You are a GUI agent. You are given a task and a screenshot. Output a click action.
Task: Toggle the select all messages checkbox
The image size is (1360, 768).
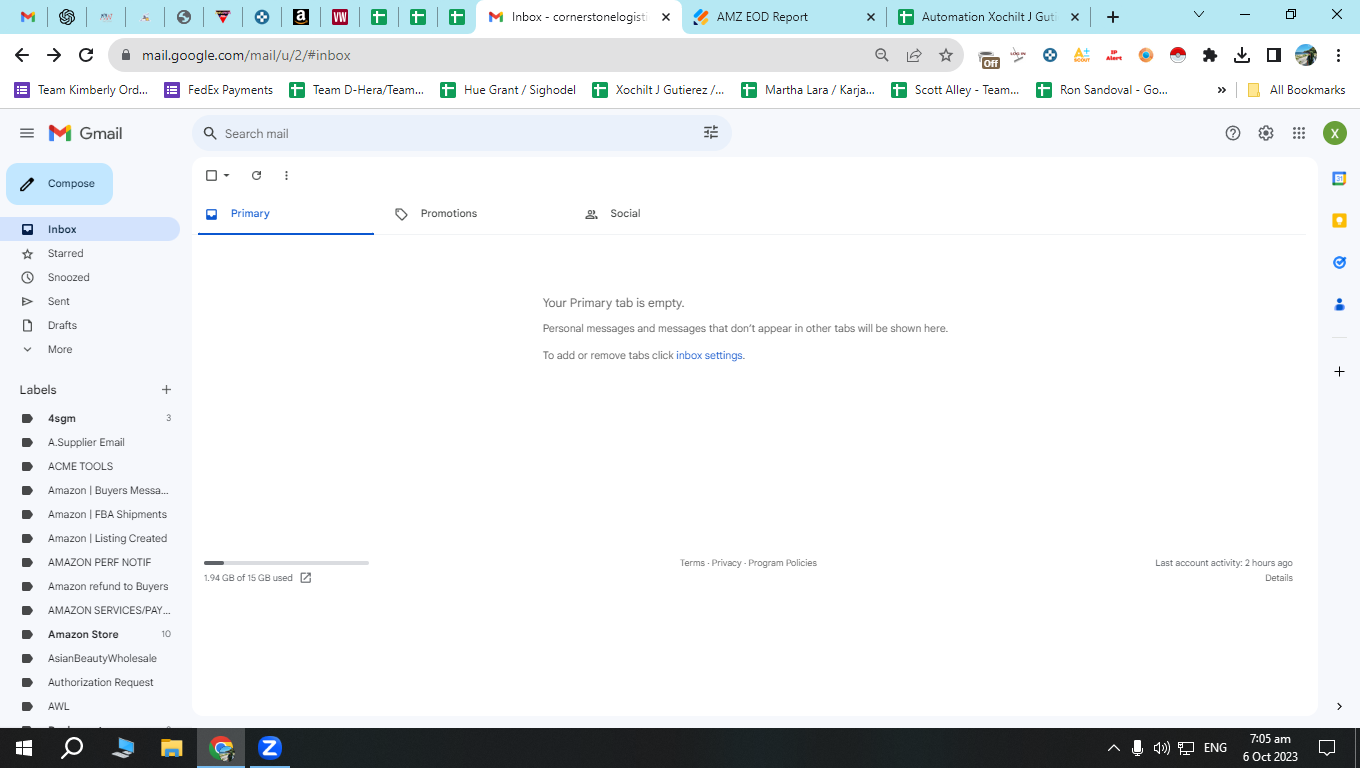[x=211, y=175]
